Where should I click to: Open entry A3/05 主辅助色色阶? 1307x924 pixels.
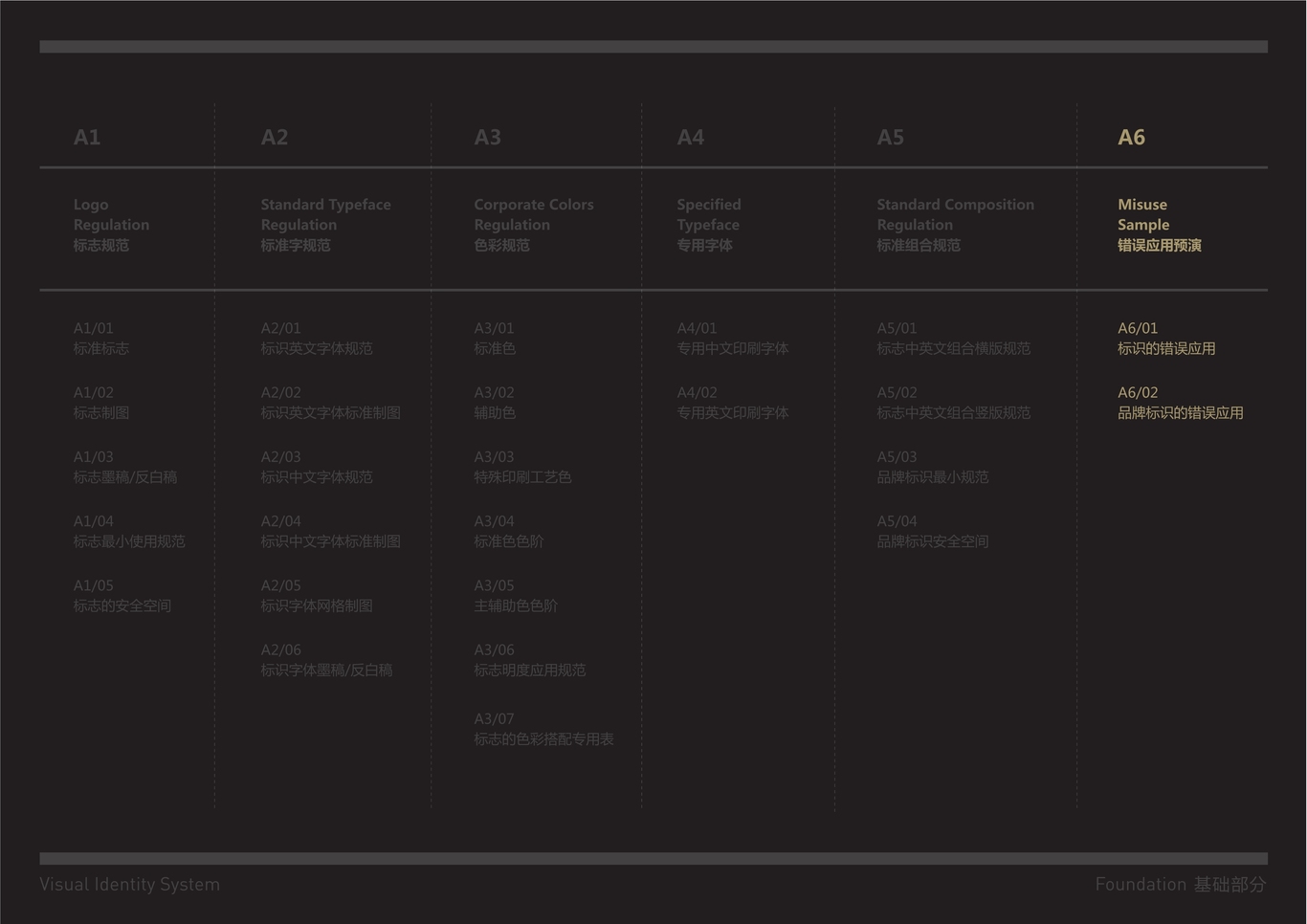[x=516, y=595]
